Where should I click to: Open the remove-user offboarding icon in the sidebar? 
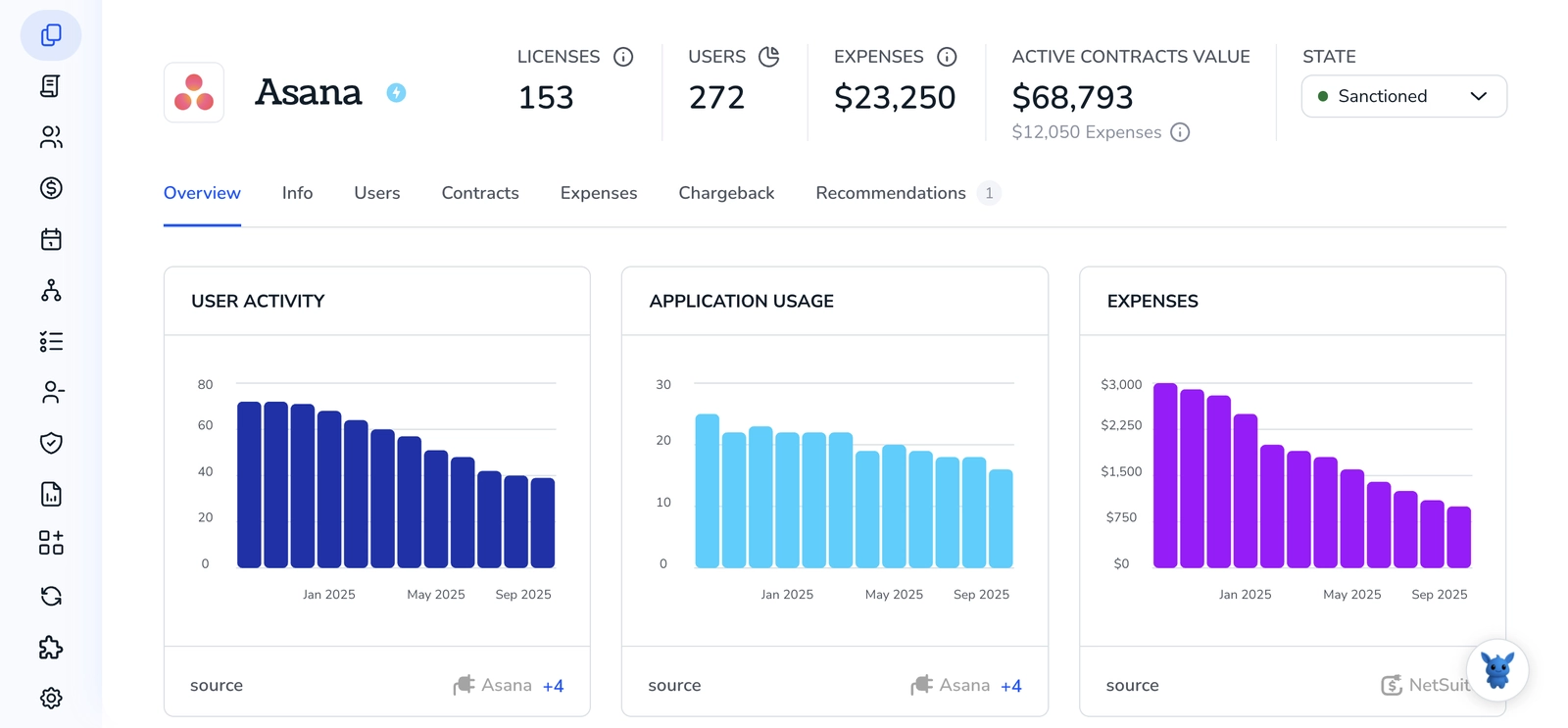click(51, 392)
